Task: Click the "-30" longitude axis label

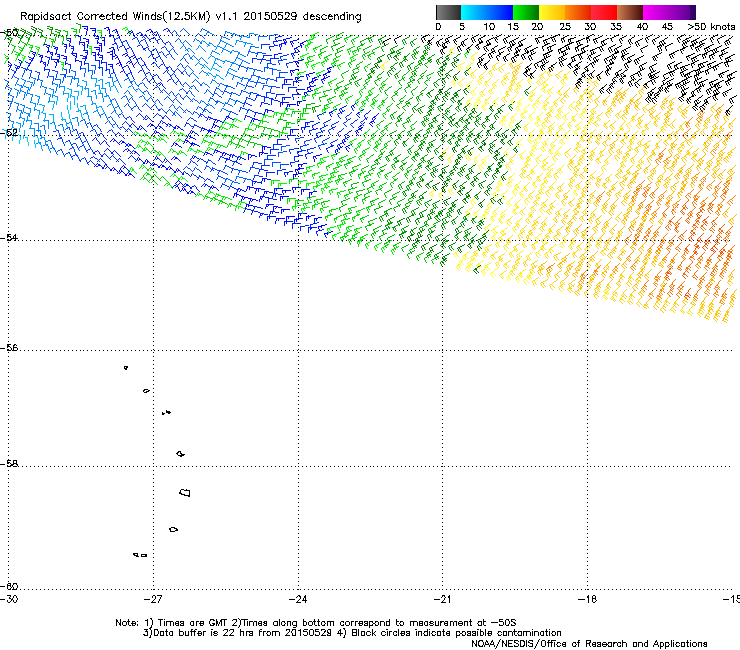Action: tap(9, 599)
